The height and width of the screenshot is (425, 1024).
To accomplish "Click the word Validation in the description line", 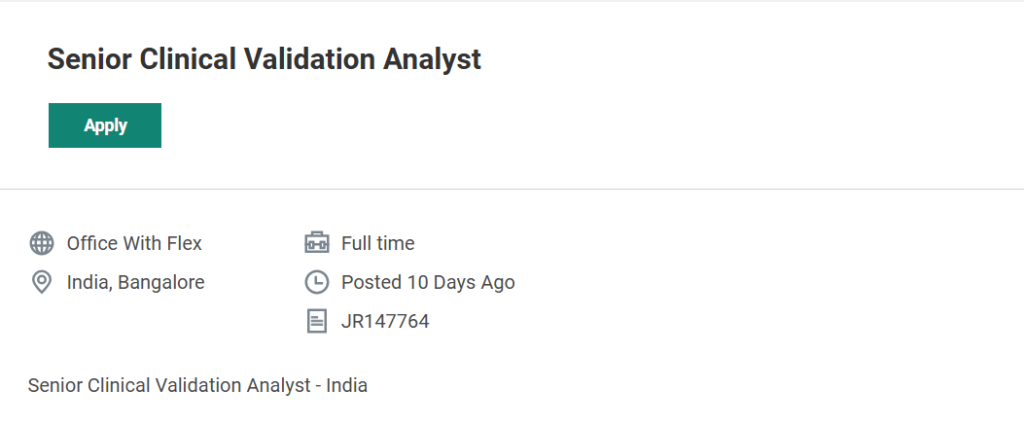I will pyautogui.click(x=199, y=385).
